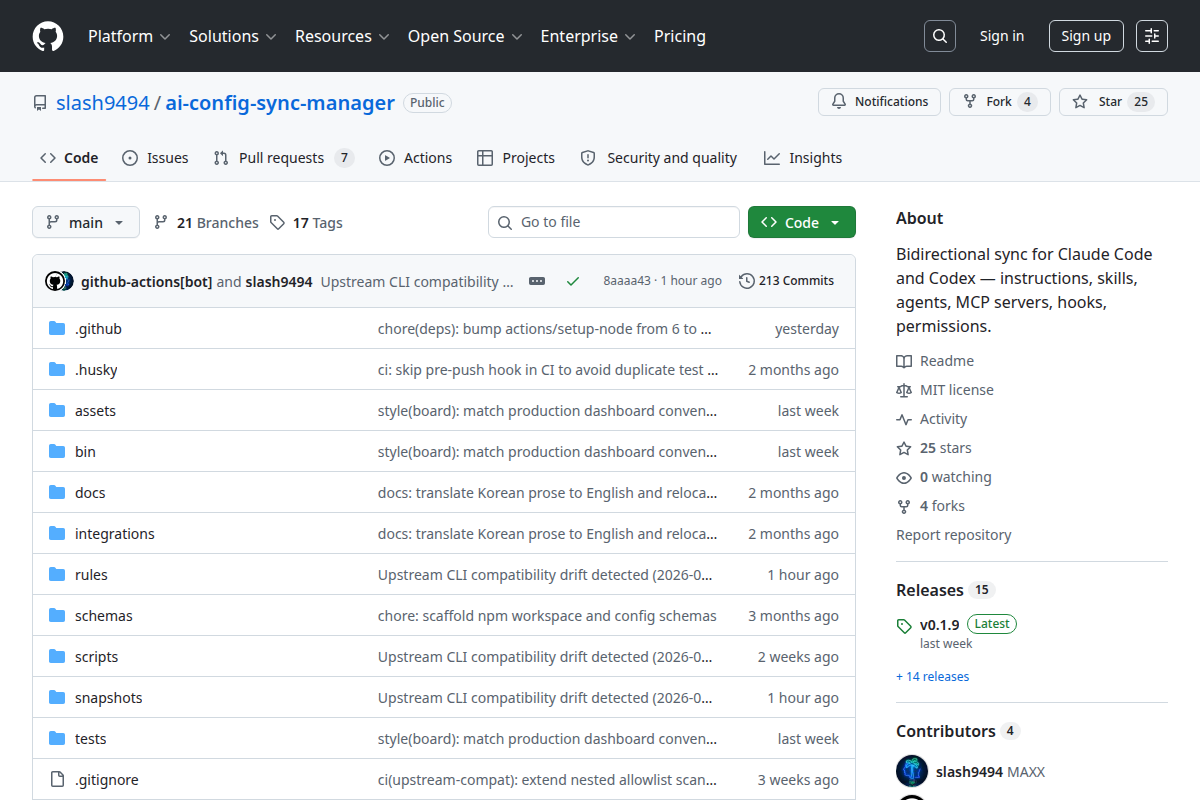This screenshot has width=1200, height=800.
Task: Open the Insights tab
Action: (x=803, y=158)
